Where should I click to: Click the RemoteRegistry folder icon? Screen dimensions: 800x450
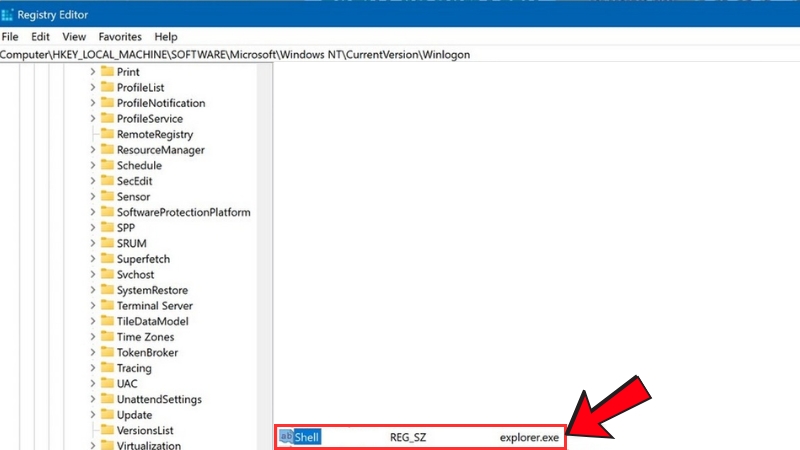[x=107, y=134]
